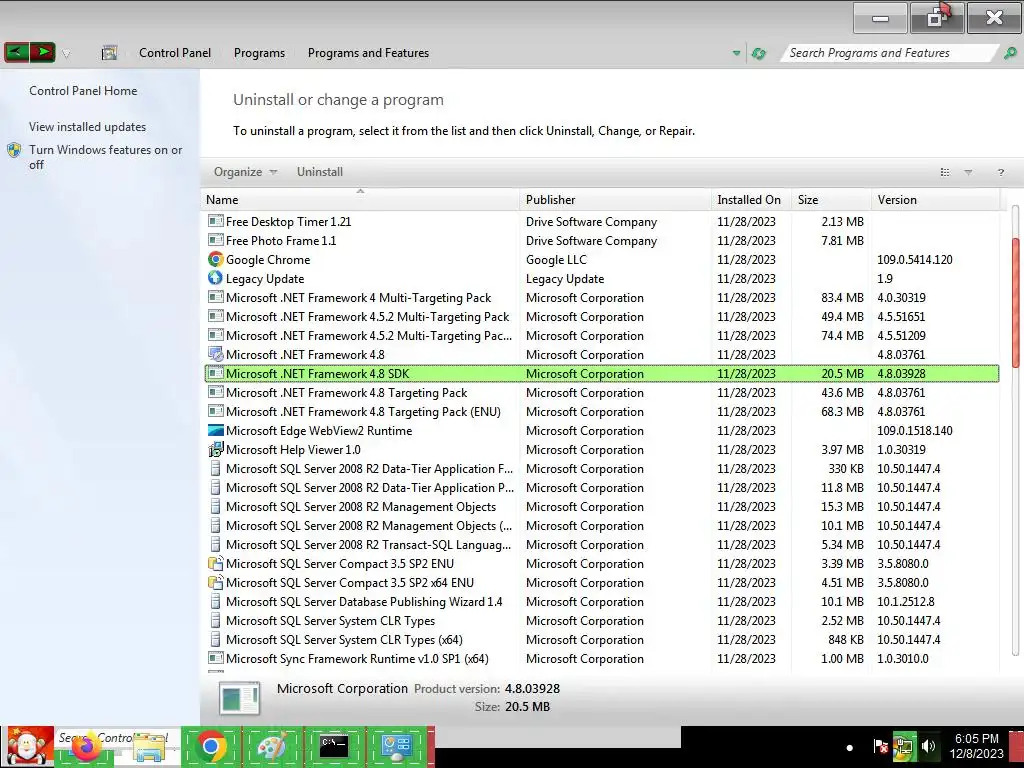Click the Legacy Update program icon

(x=216, y=278)
